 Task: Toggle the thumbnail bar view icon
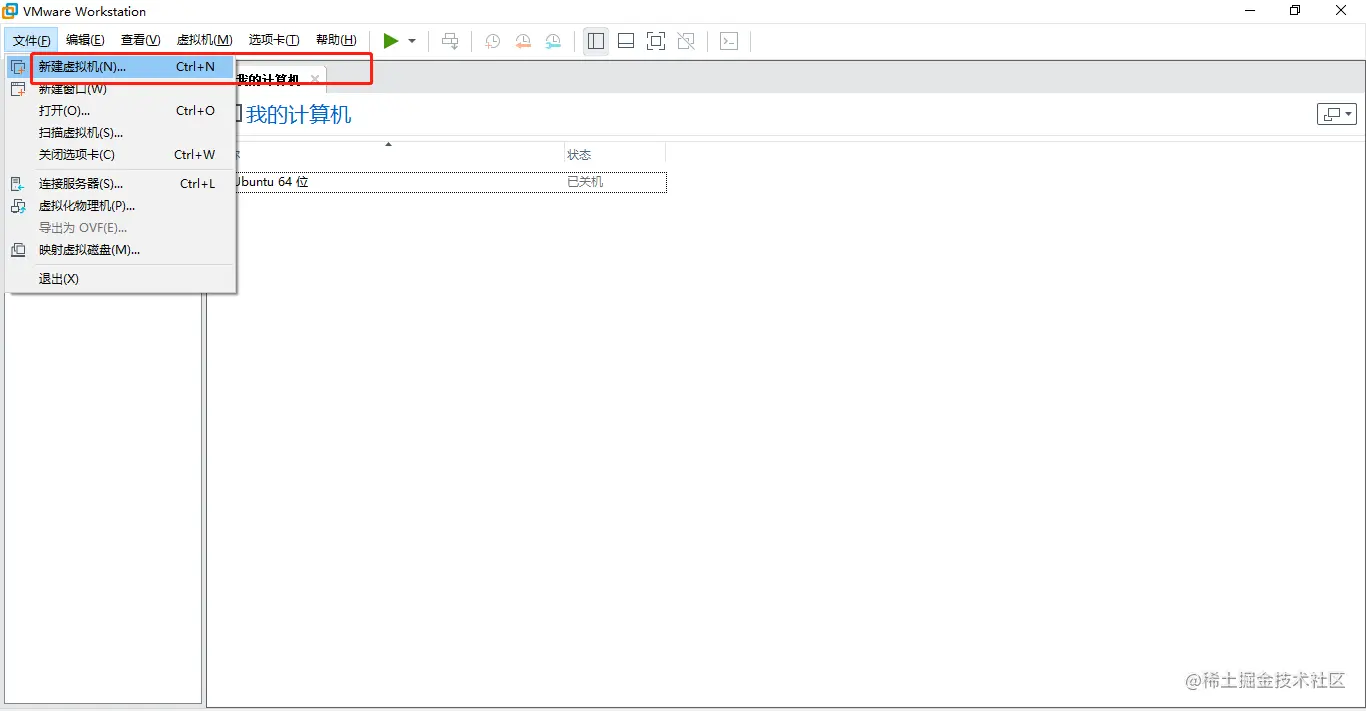pyautogui.click(x=626, y=41)
